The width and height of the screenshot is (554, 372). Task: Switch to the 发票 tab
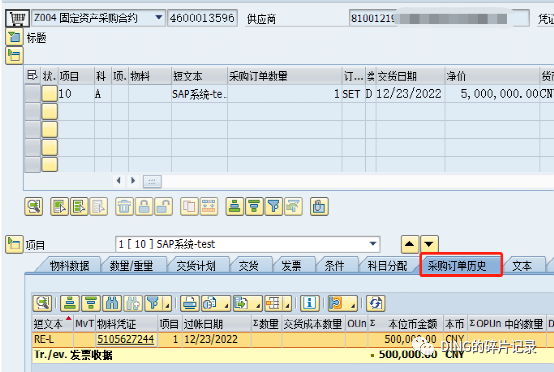[x=291, y=266]
